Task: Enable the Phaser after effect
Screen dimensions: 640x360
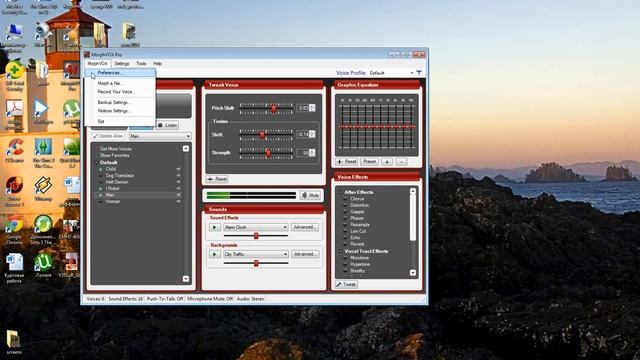Action: coord(345,218)
